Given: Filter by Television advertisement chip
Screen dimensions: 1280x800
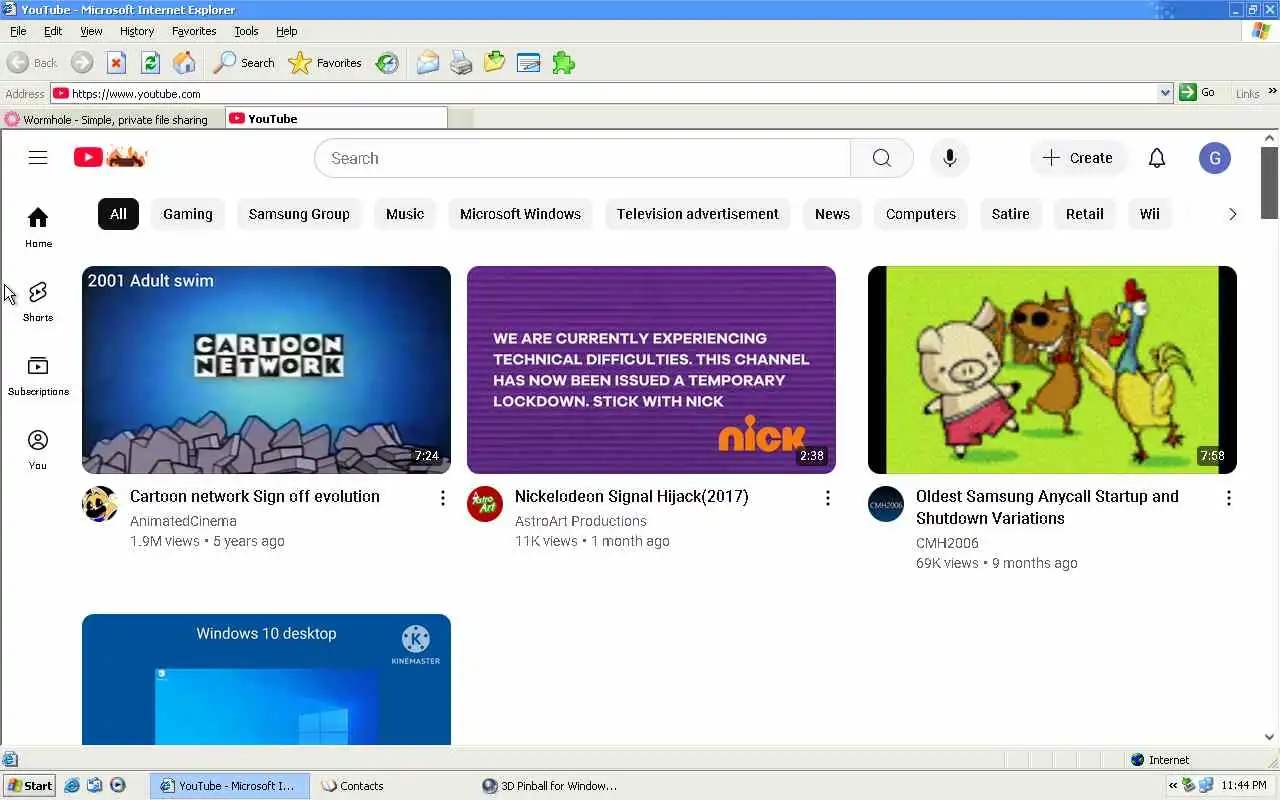Looking at the screenshot, I should coord(698,214).
